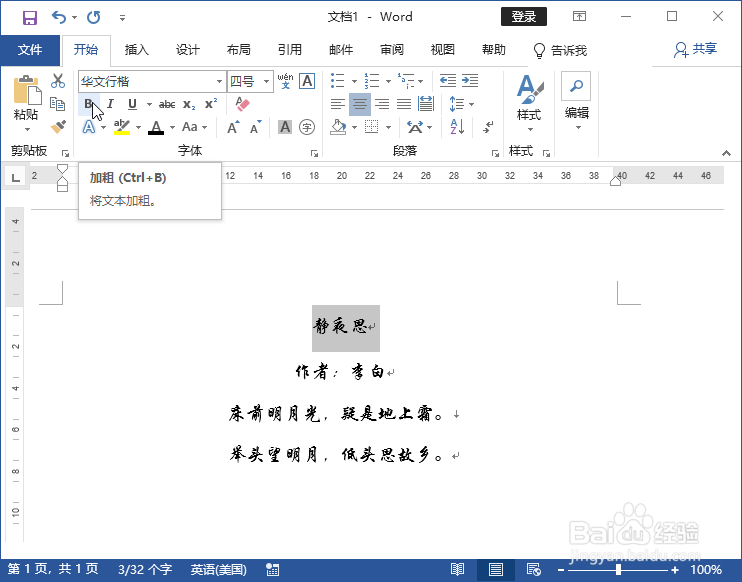This screenshot has height=582, width=742.
Task: Click zoom out minus button
Action: [560, 570]
